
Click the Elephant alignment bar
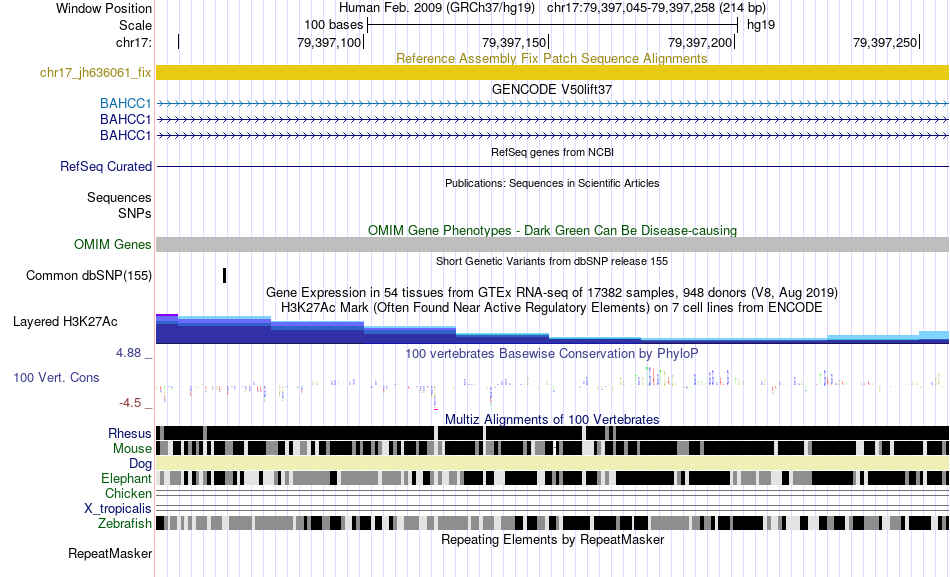tap(552, 478)
